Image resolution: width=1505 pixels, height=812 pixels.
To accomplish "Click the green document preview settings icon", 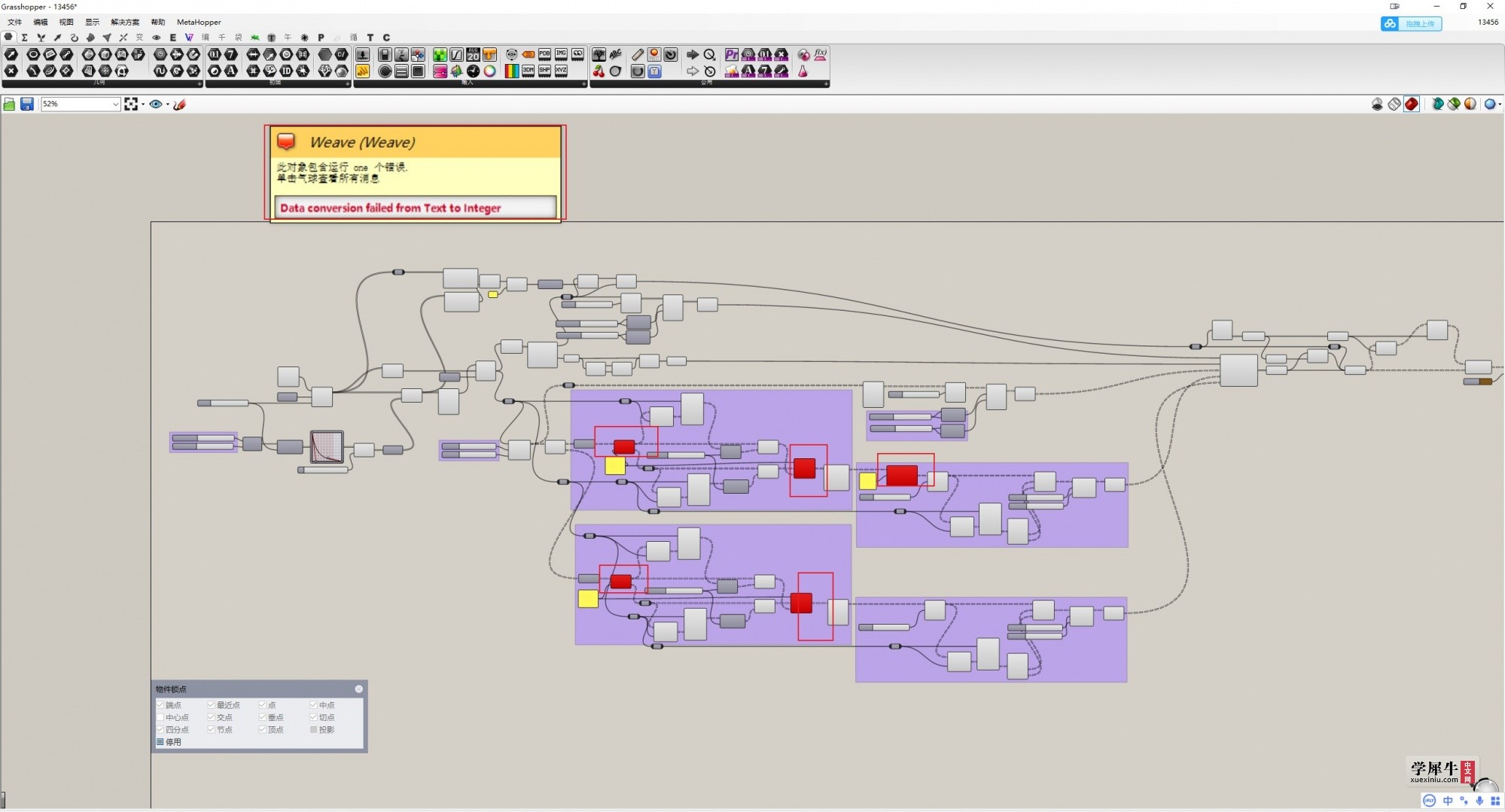I will (1454, 104).
